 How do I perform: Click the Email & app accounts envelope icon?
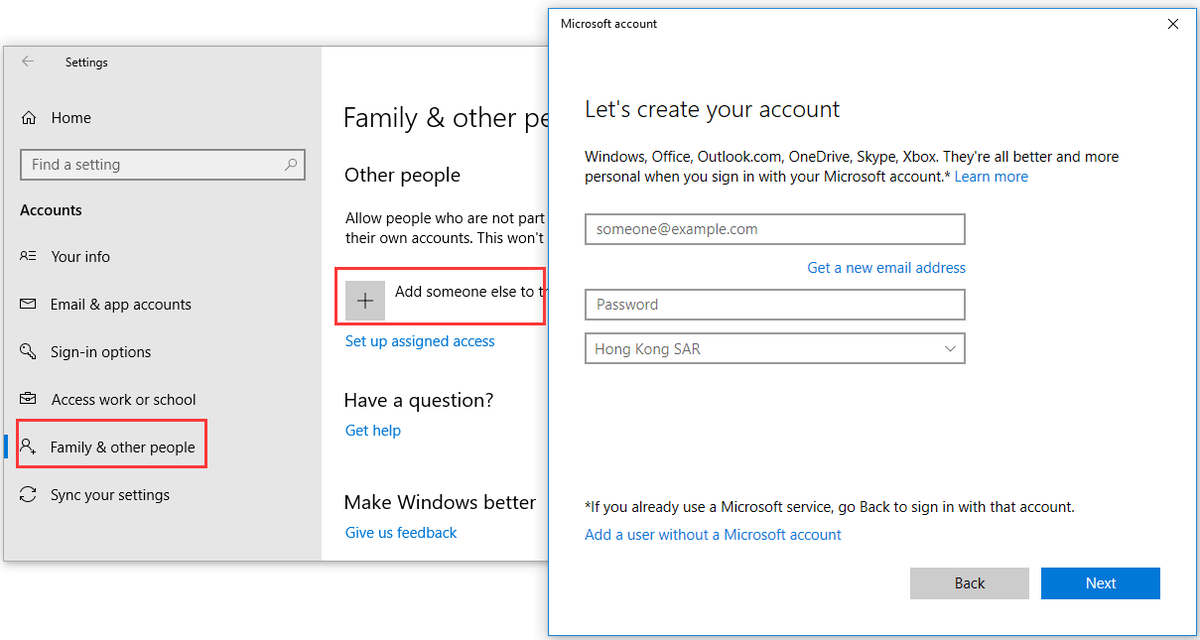click(28, 304)
